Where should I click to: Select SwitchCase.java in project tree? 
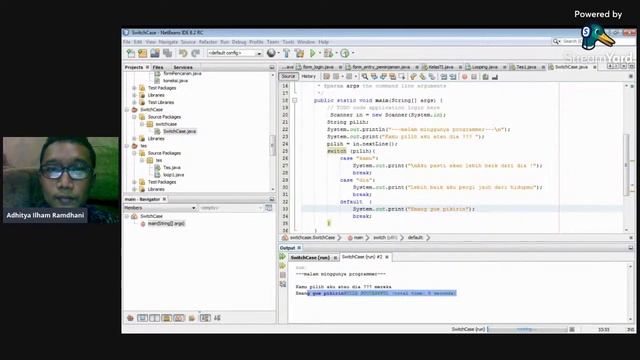[180, 131]
